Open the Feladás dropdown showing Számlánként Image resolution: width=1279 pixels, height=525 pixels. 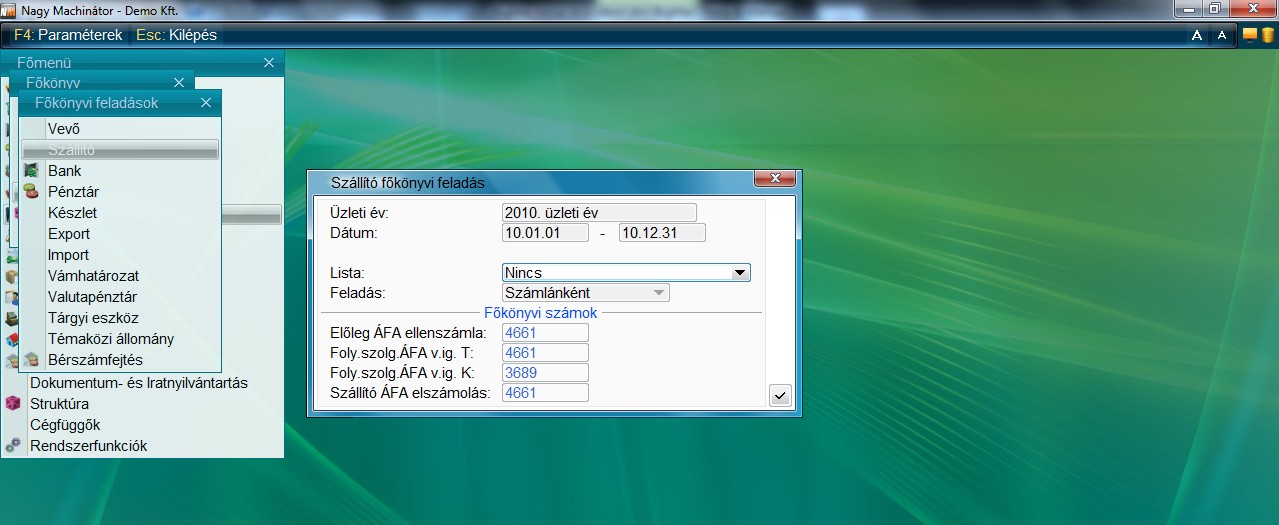click(x=586, y=293)
